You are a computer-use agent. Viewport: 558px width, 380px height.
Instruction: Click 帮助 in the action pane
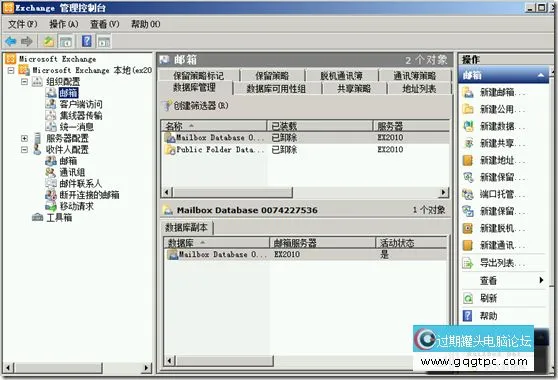(x=479, y=316)
